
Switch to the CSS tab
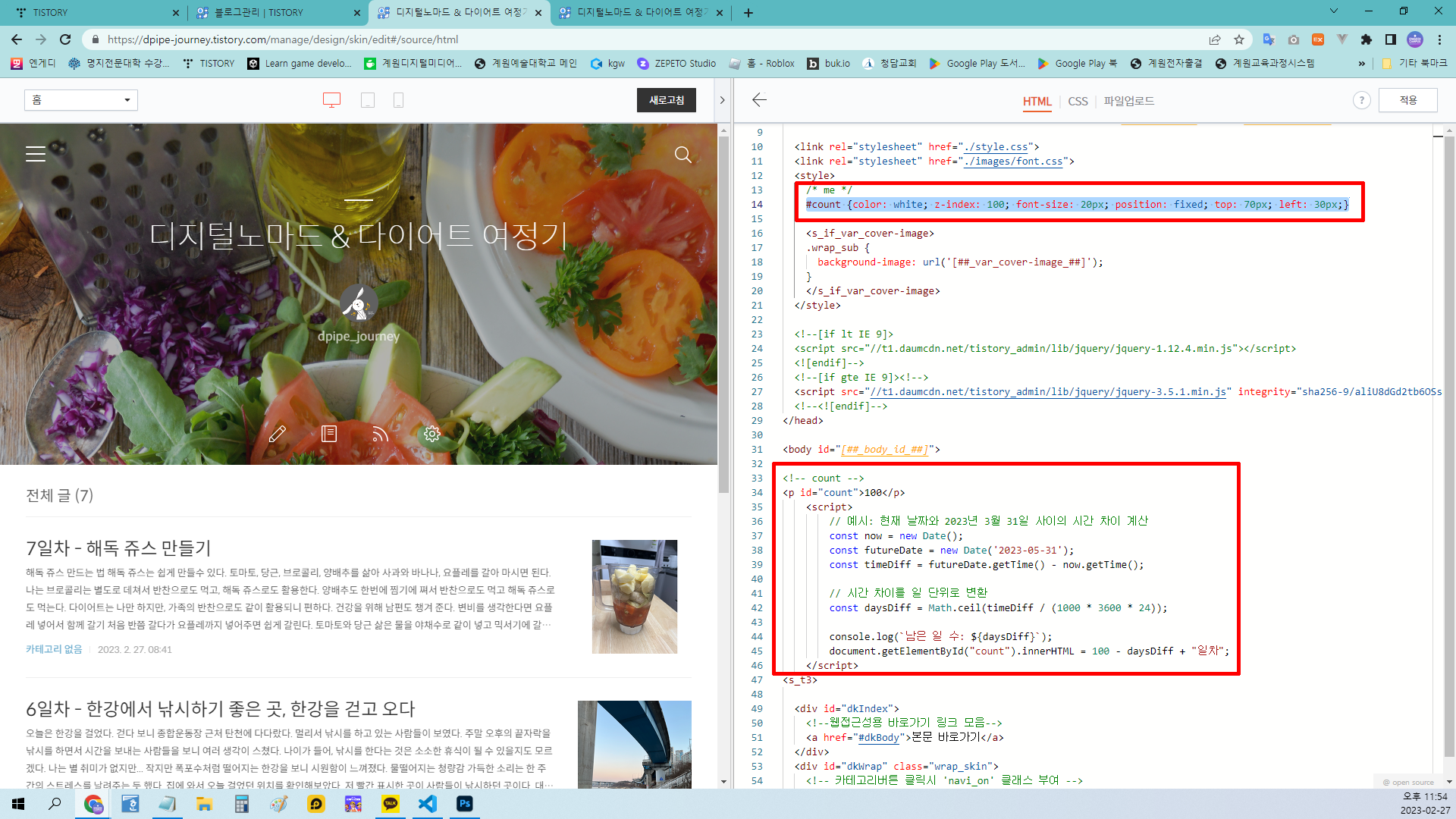(x=1078, y=101)
